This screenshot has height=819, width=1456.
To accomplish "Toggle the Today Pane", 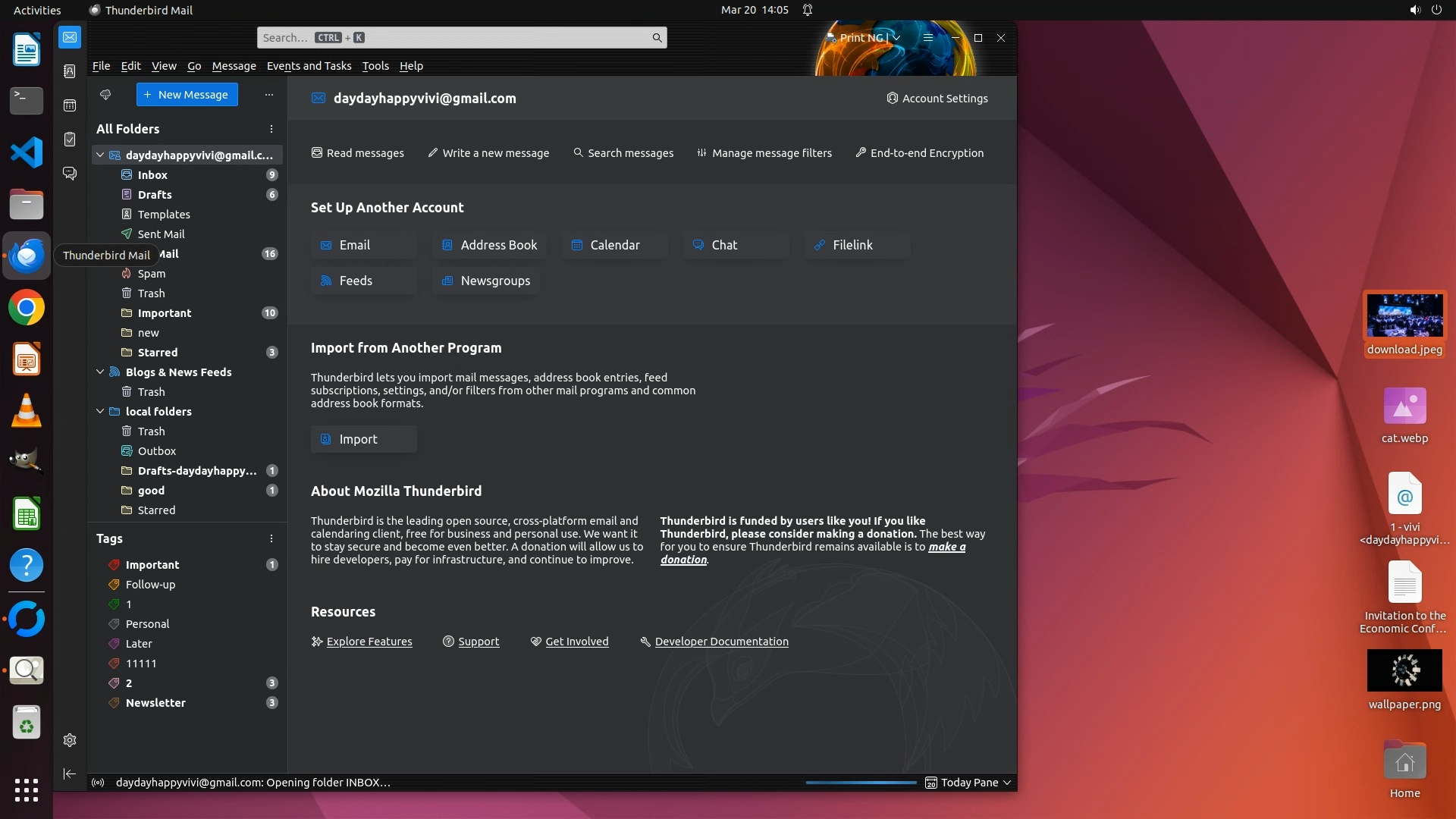I will 968,783.
